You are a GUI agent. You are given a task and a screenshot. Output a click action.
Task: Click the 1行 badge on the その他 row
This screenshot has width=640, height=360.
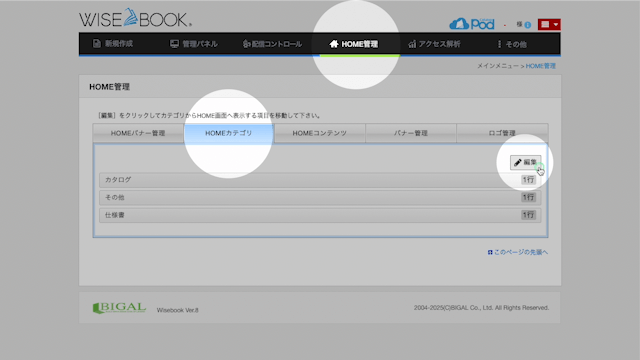tap(528, 197)
